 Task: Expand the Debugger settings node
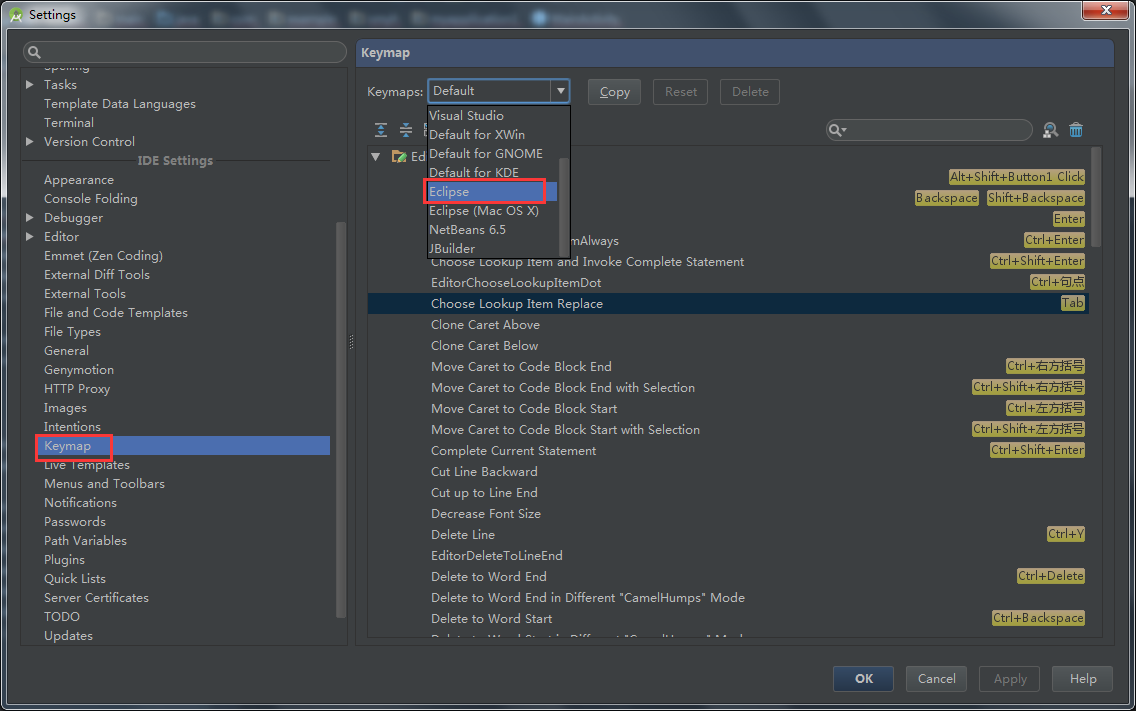click(x=30, y=218)
